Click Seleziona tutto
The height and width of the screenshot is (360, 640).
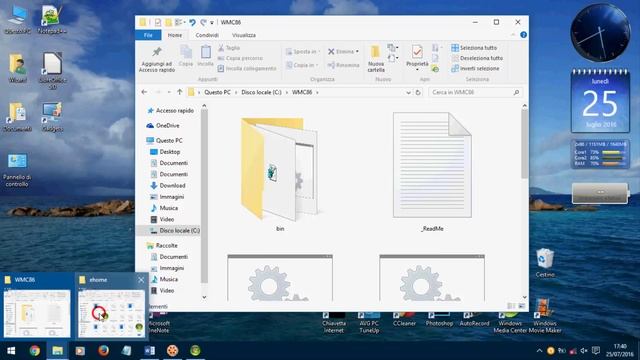click(474, 48)
